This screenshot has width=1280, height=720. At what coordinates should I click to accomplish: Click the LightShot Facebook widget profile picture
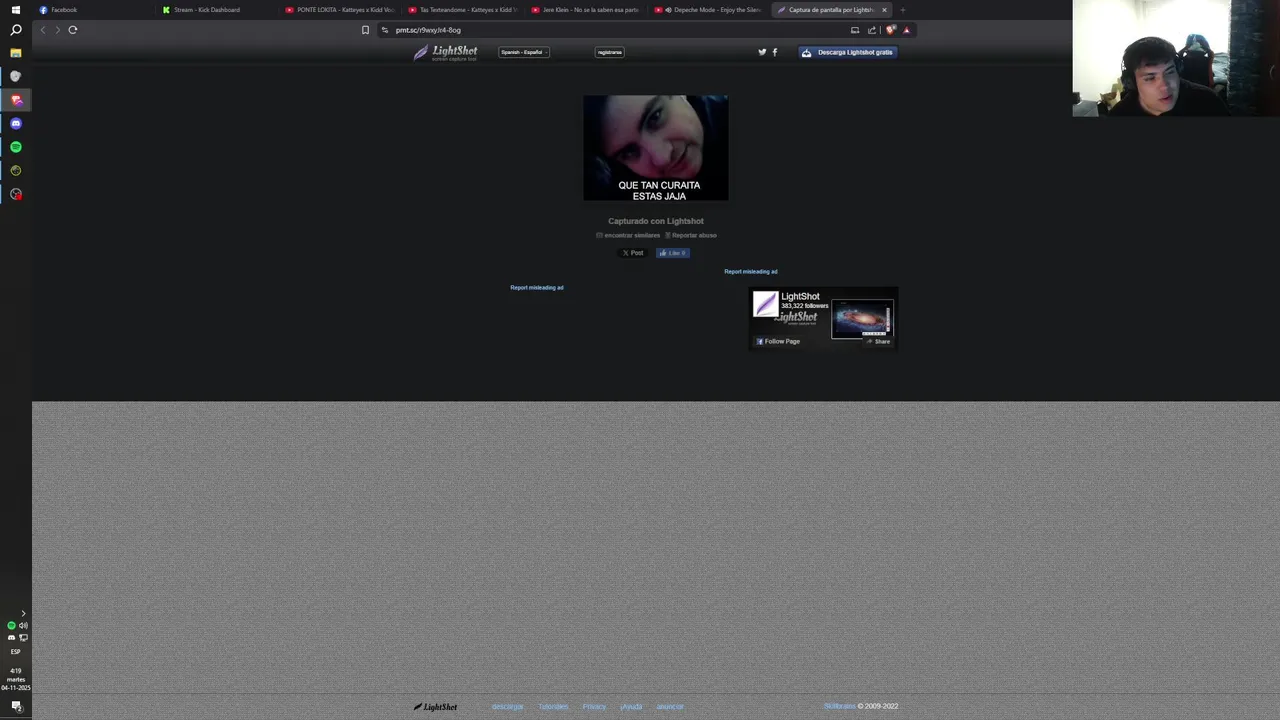coord(765,304)
